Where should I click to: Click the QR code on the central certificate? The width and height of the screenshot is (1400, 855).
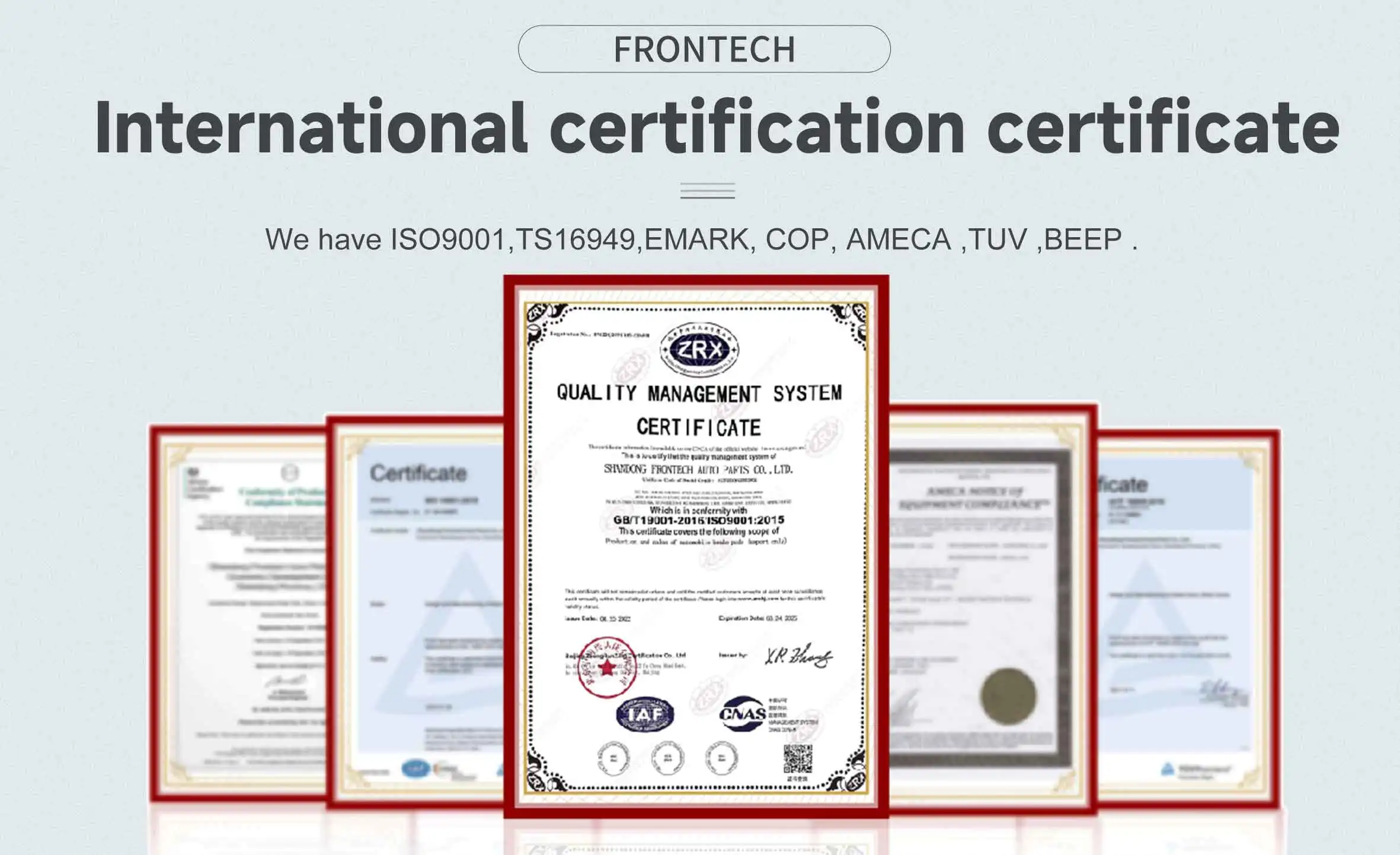(x=798, y=760)
